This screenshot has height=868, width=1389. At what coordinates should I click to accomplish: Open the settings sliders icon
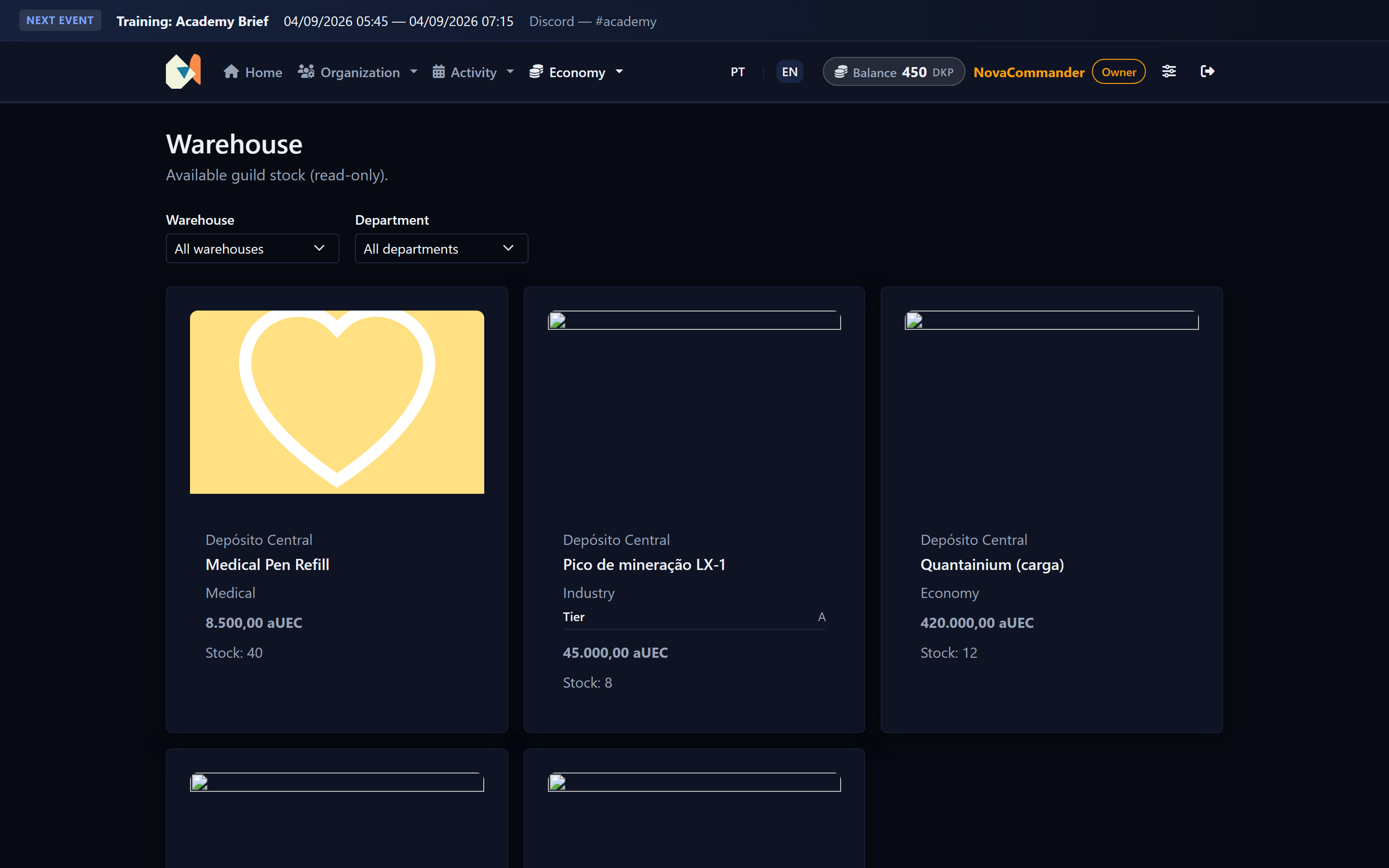1169,71
